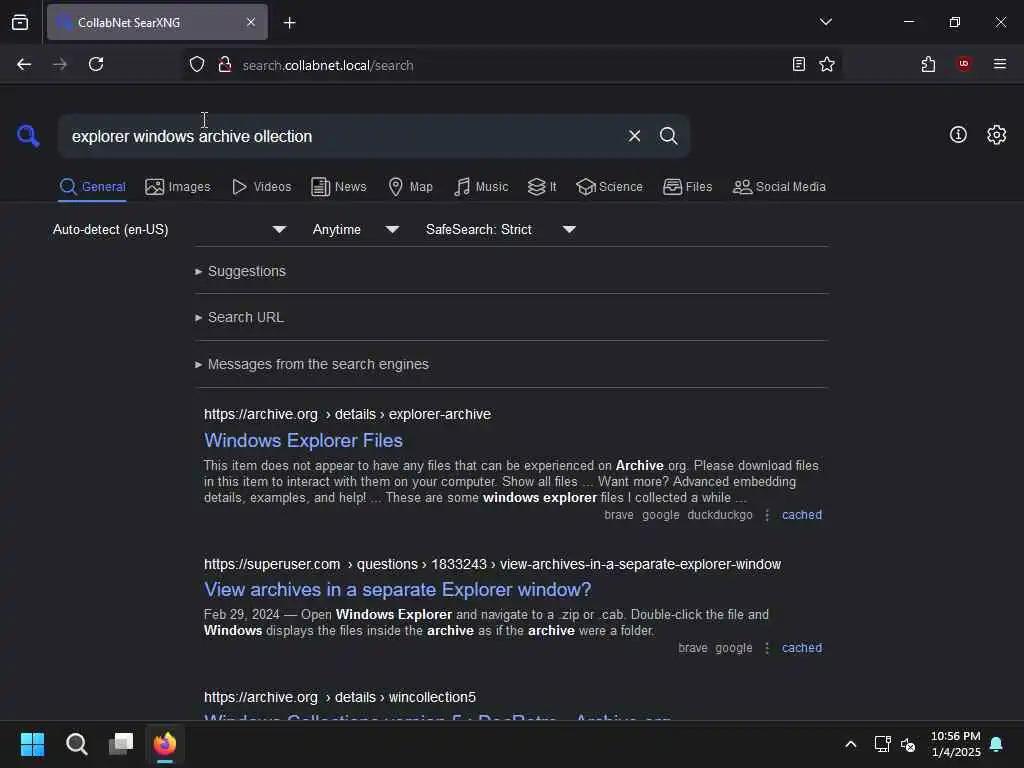
Task: Open the Anytime time range dropdown
Action: 356,229
